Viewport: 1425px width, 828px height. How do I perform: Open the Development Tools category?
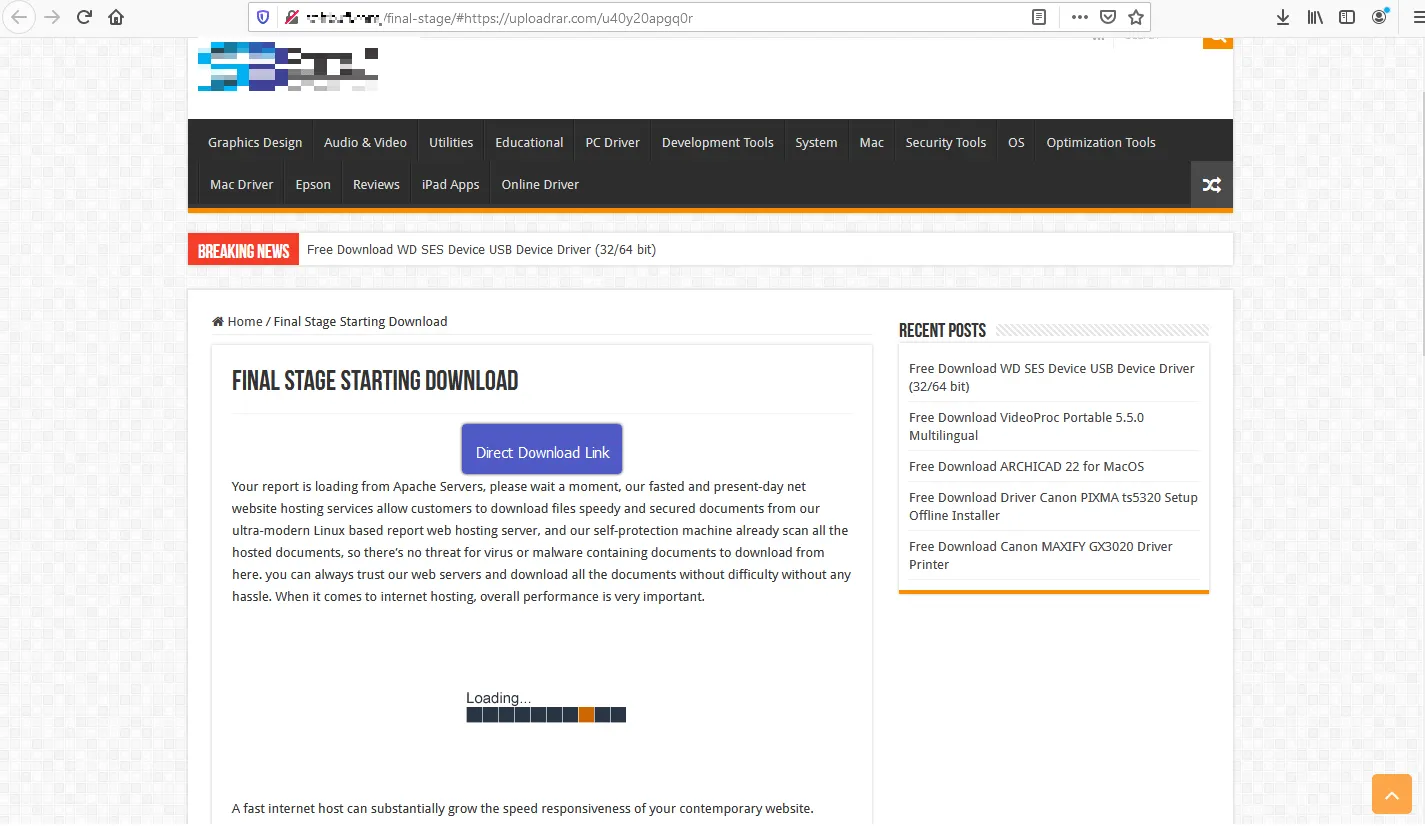[x=717, y=143]
